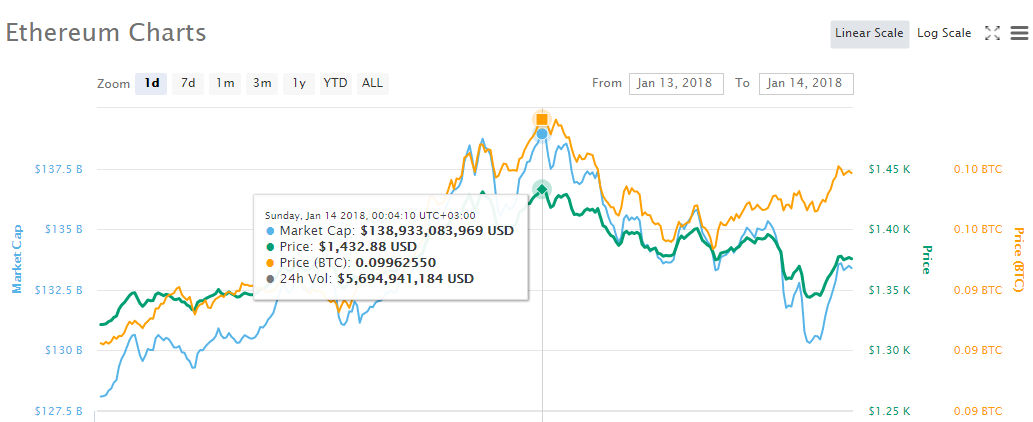Click the Ethereum Charts heading
The width and height of the screenshot is (1033, 422).
coord(106,32)
